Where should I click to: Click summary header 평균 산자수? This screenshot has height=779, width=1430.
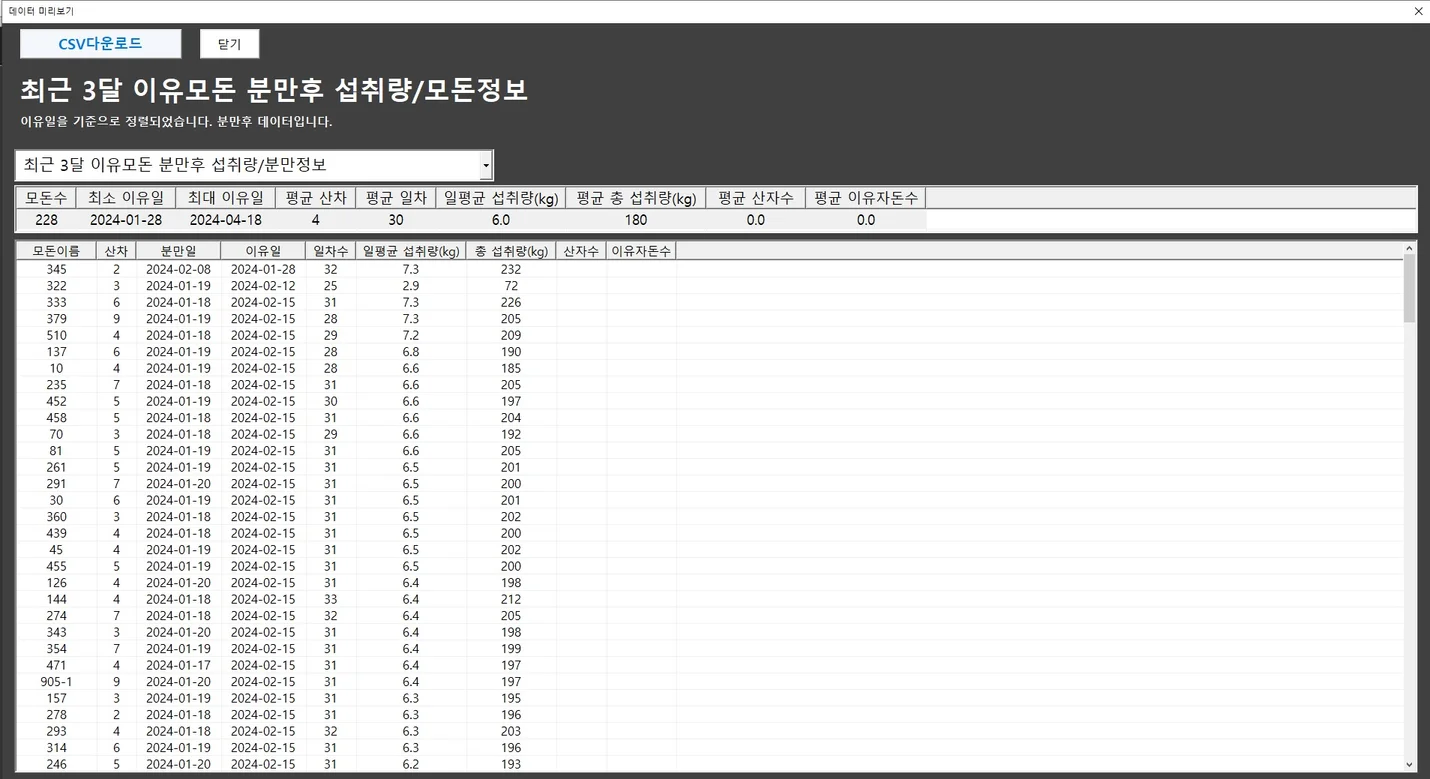756,198
